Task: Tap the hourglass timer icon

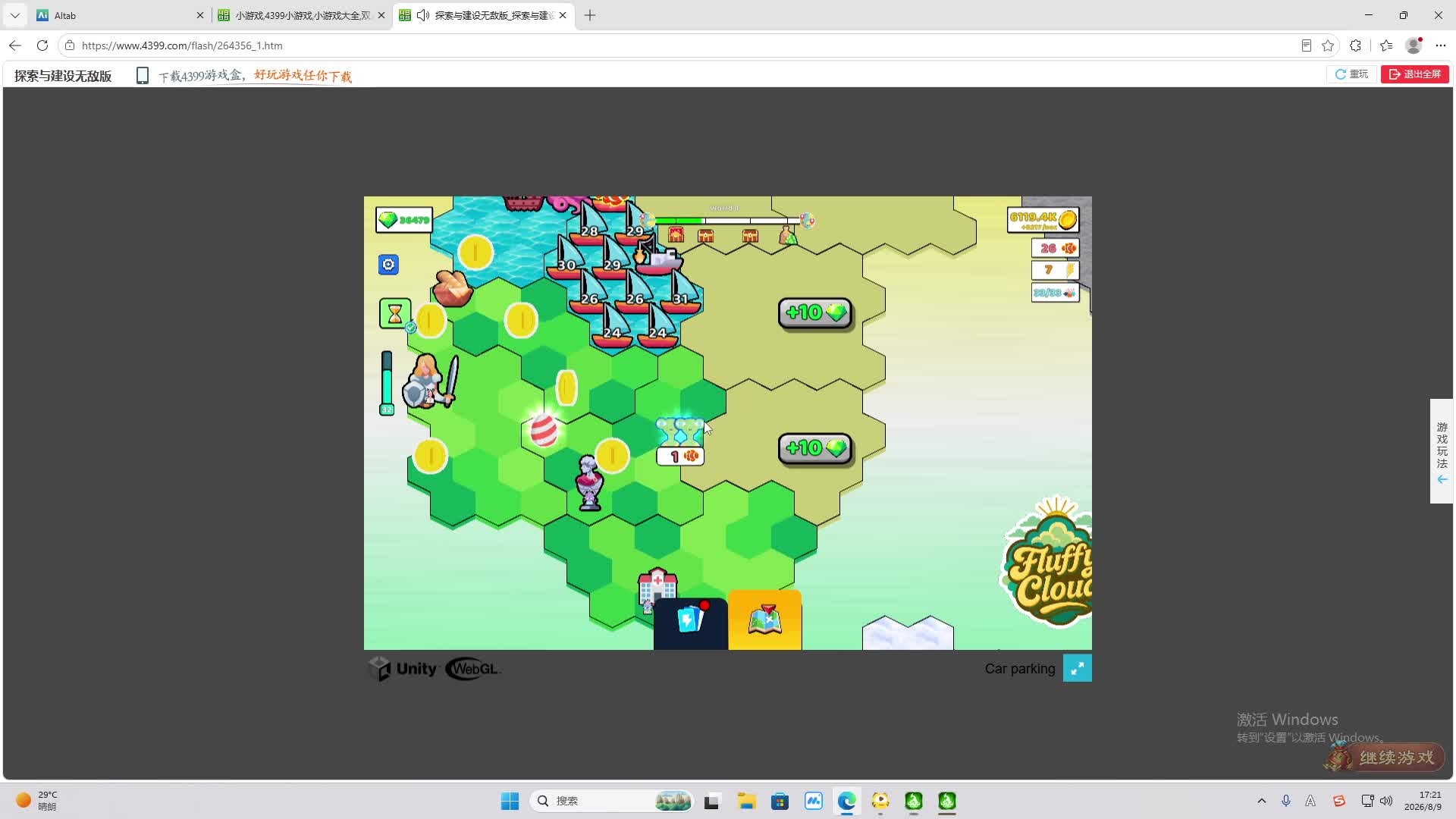Action: click(x=395, y=313)
